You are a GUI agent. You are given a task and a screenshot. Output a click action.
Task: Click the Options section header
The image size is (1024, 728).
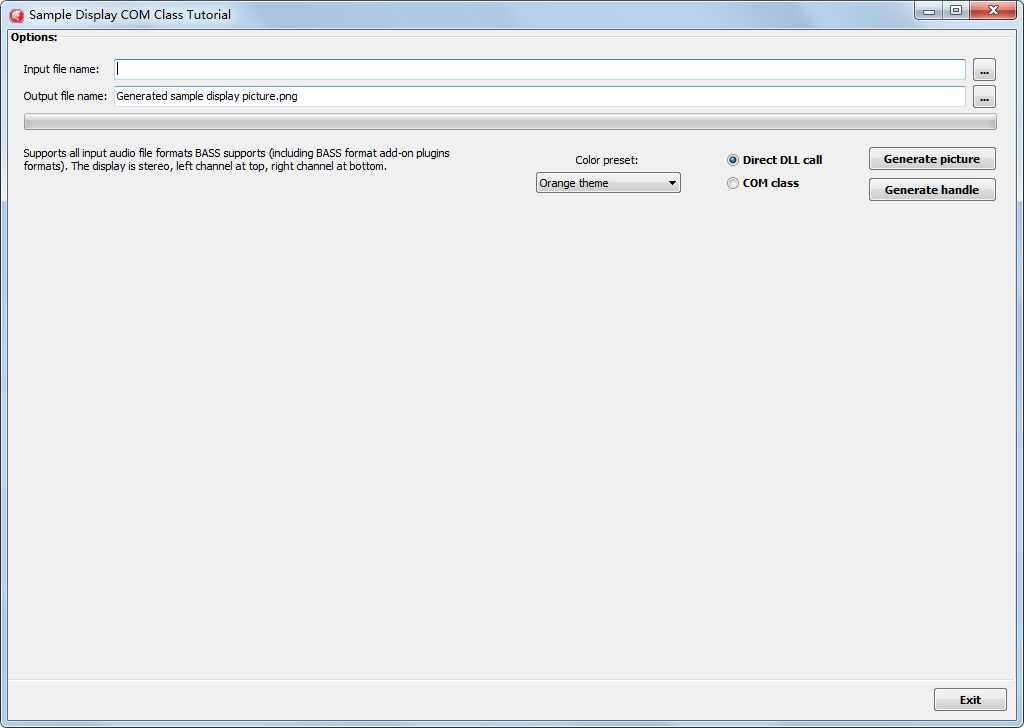(34, 37)
